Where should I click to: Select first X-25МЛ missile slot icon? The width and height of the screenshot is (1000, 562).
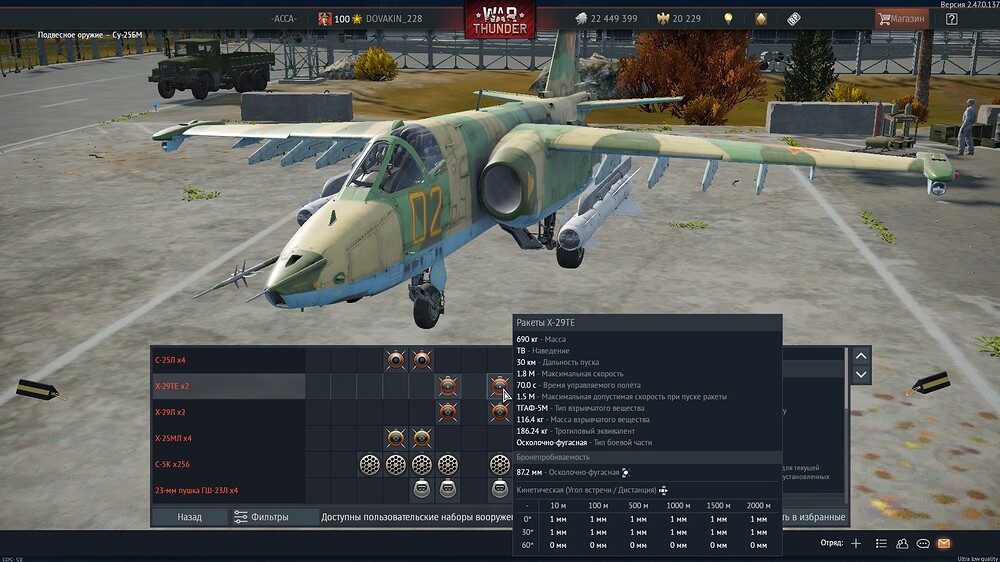[395, 438]
